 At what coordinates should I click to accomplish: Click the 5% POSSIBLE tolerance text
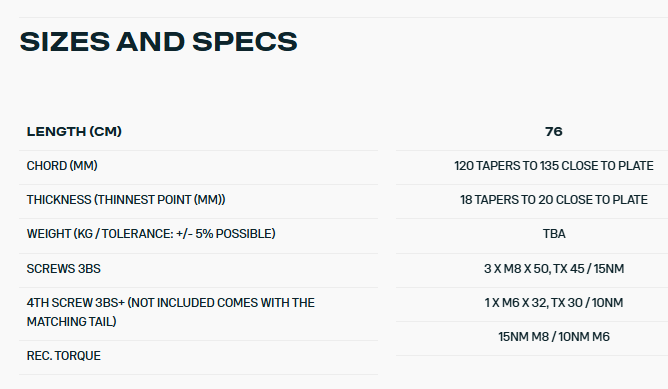coord(235,233)
